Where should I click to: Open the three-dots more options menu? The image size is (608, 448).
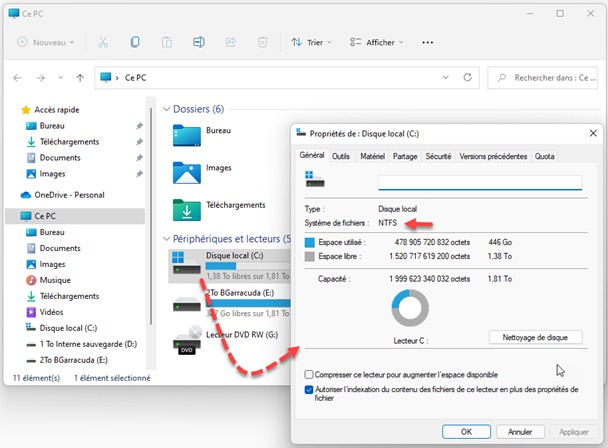click(428, 43)
